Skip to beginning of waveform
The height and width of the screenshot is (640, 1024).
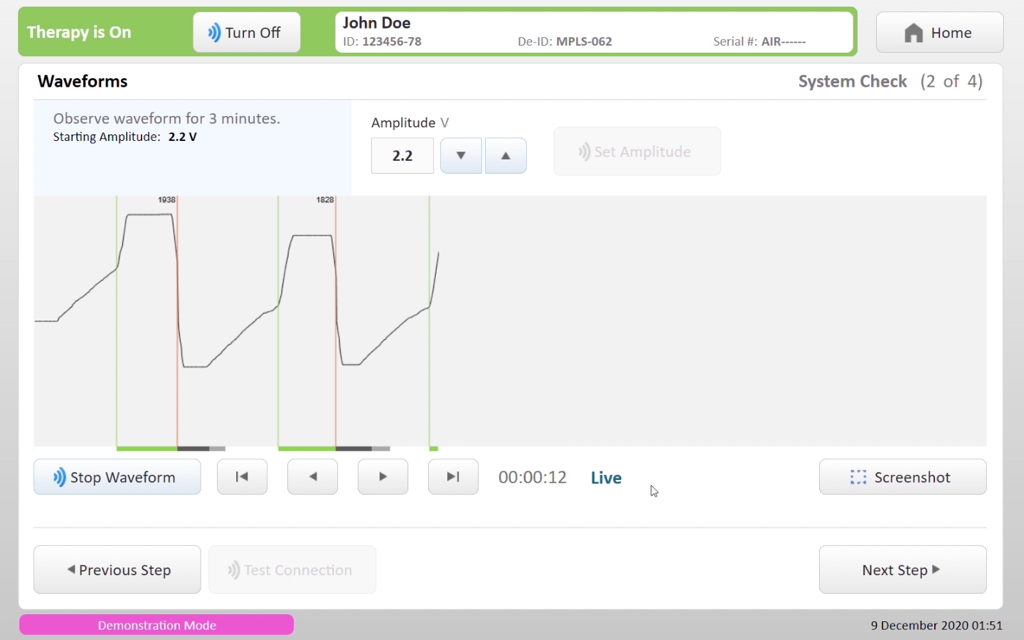coord(242,477)
